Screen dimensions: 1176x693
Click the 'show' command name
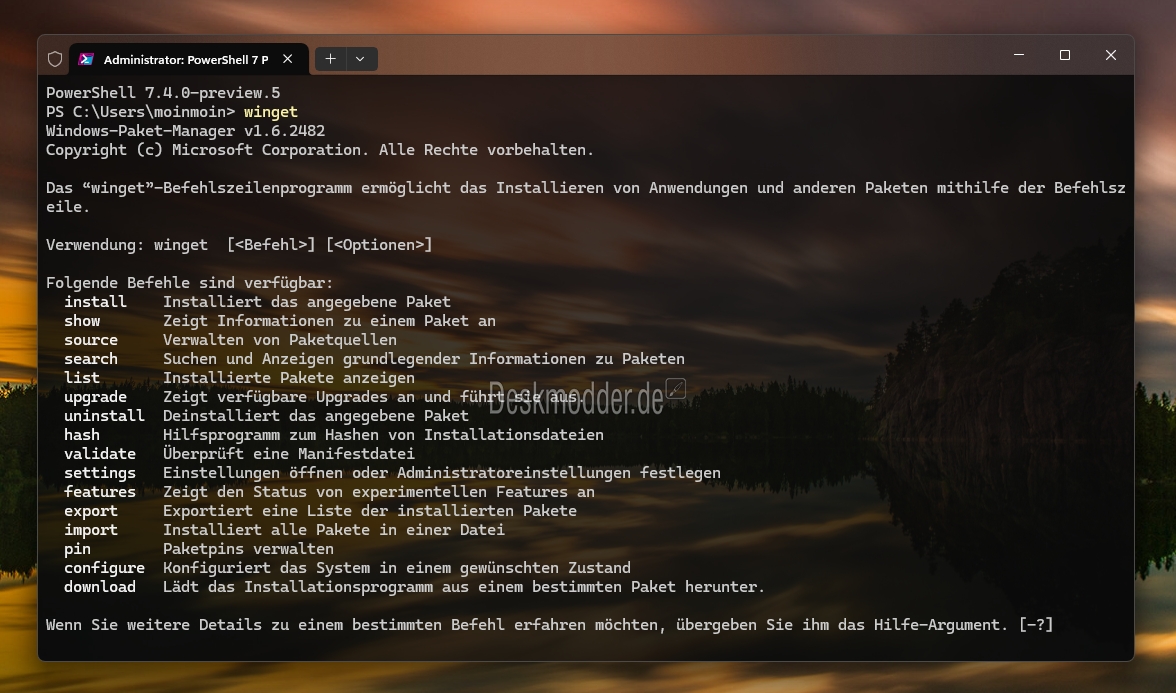coord(82,321)
